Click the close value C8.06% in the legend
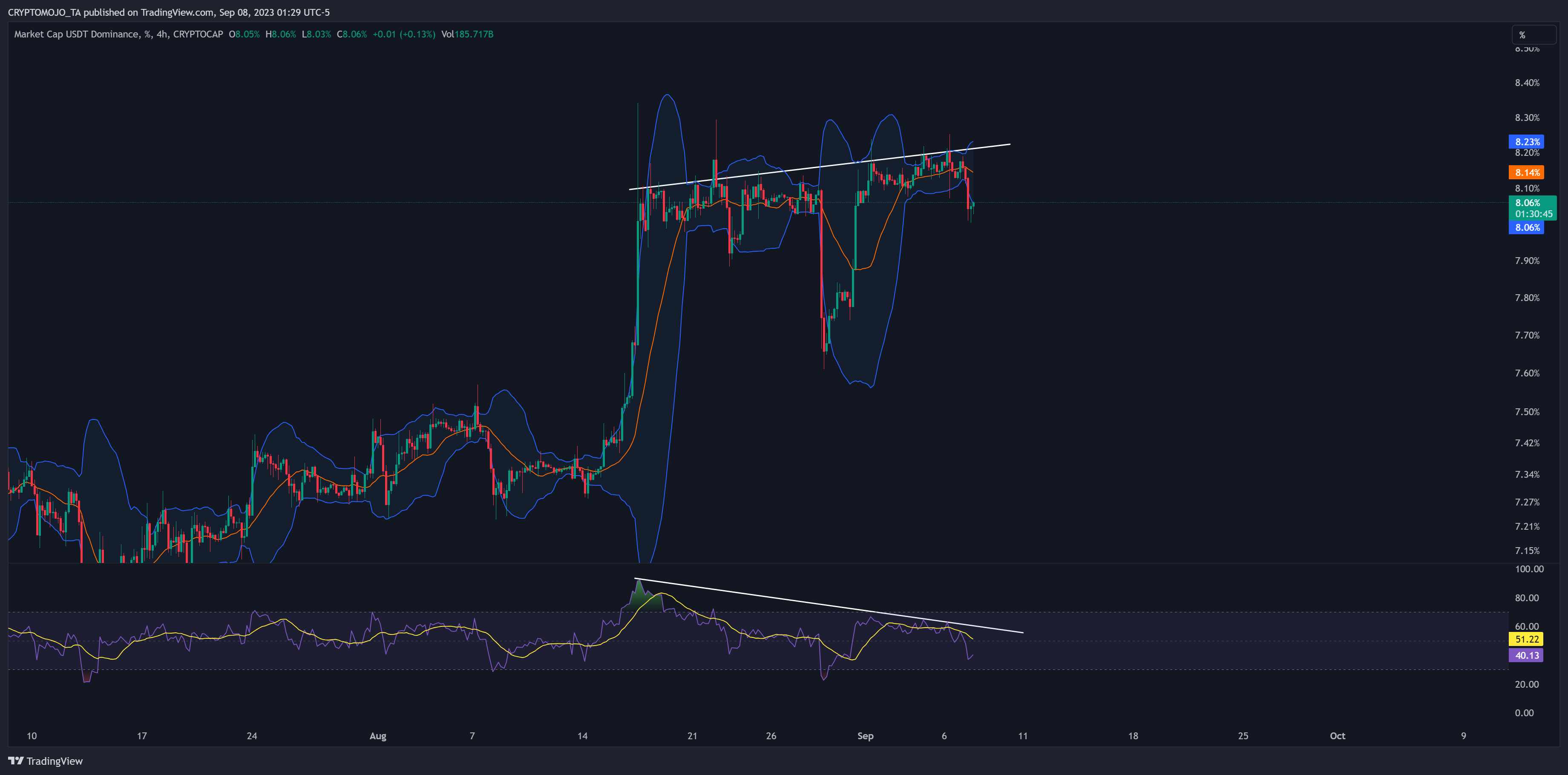The height and width of the screenshot is (775, 1568). click(x=352, y=34)
